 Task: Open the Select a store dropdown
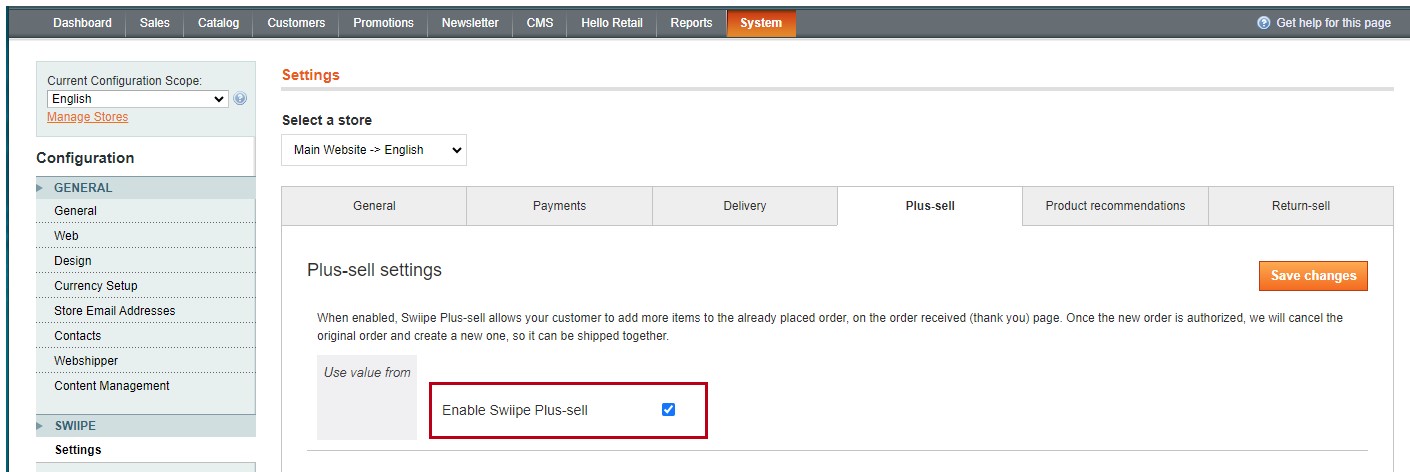374,150
